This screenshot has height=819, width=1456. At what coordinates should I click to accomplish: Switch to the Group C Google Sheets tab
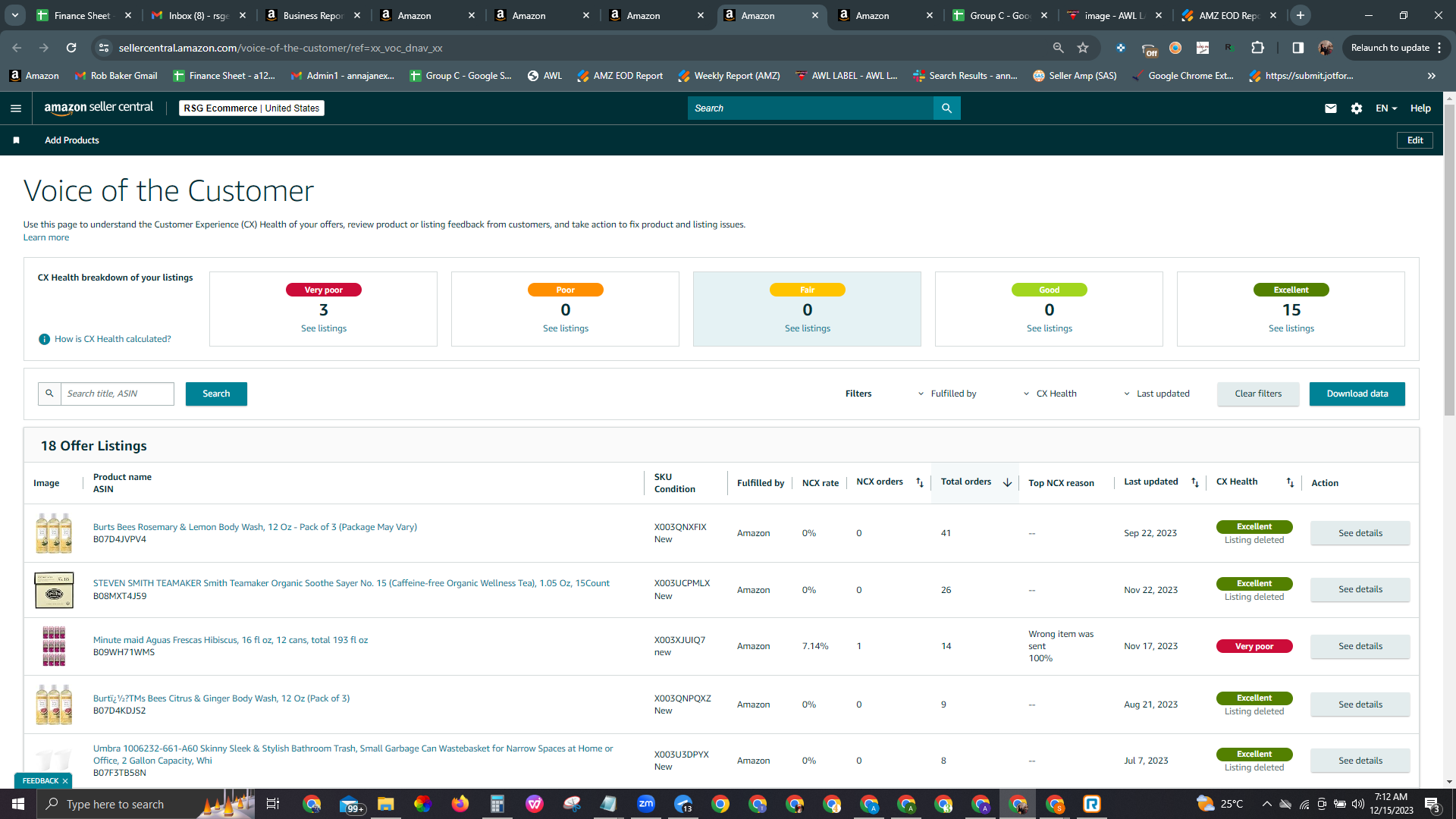[1001, 15]
